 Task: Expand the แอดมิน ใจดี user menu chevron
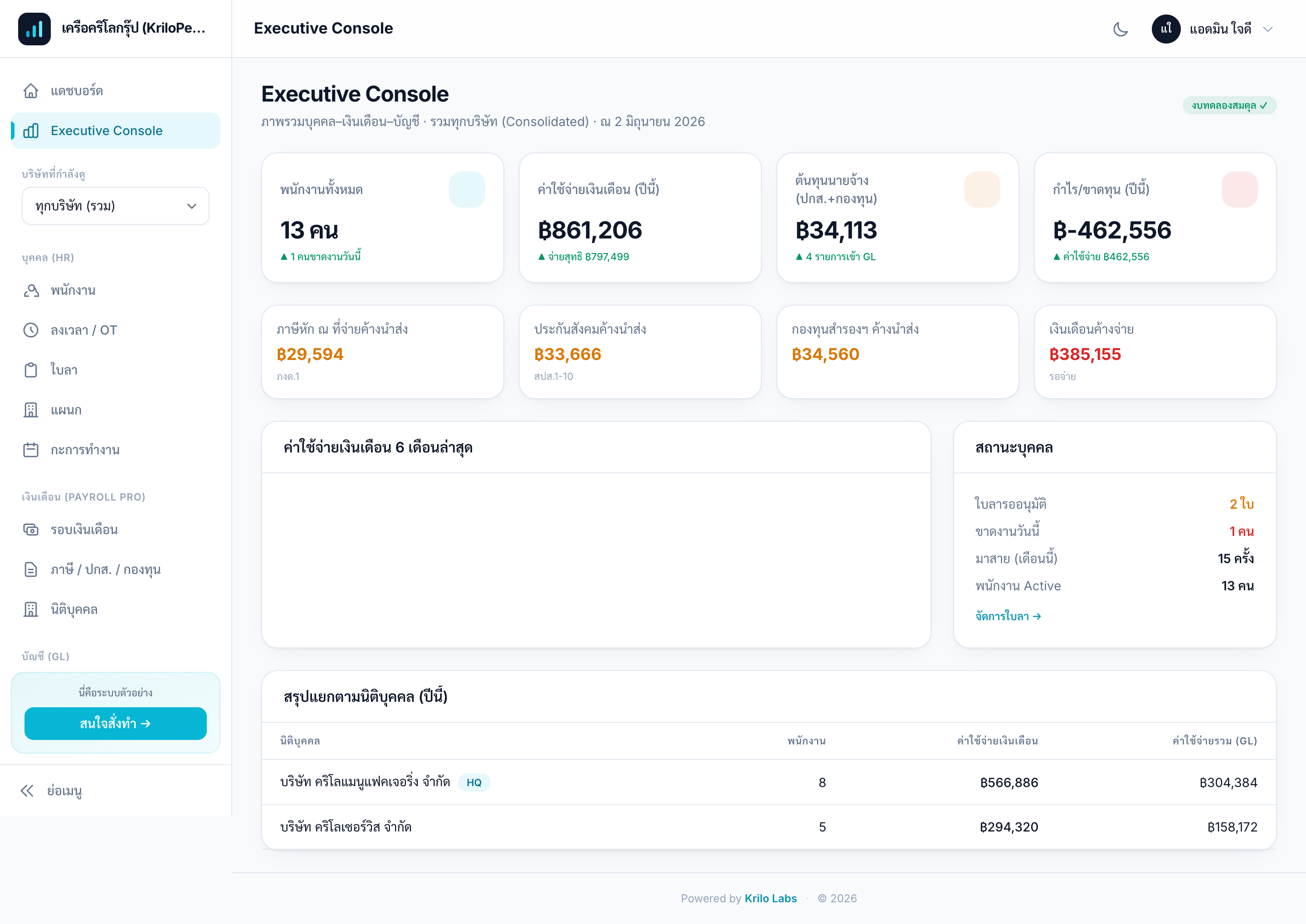click(x=1267, y=29)
